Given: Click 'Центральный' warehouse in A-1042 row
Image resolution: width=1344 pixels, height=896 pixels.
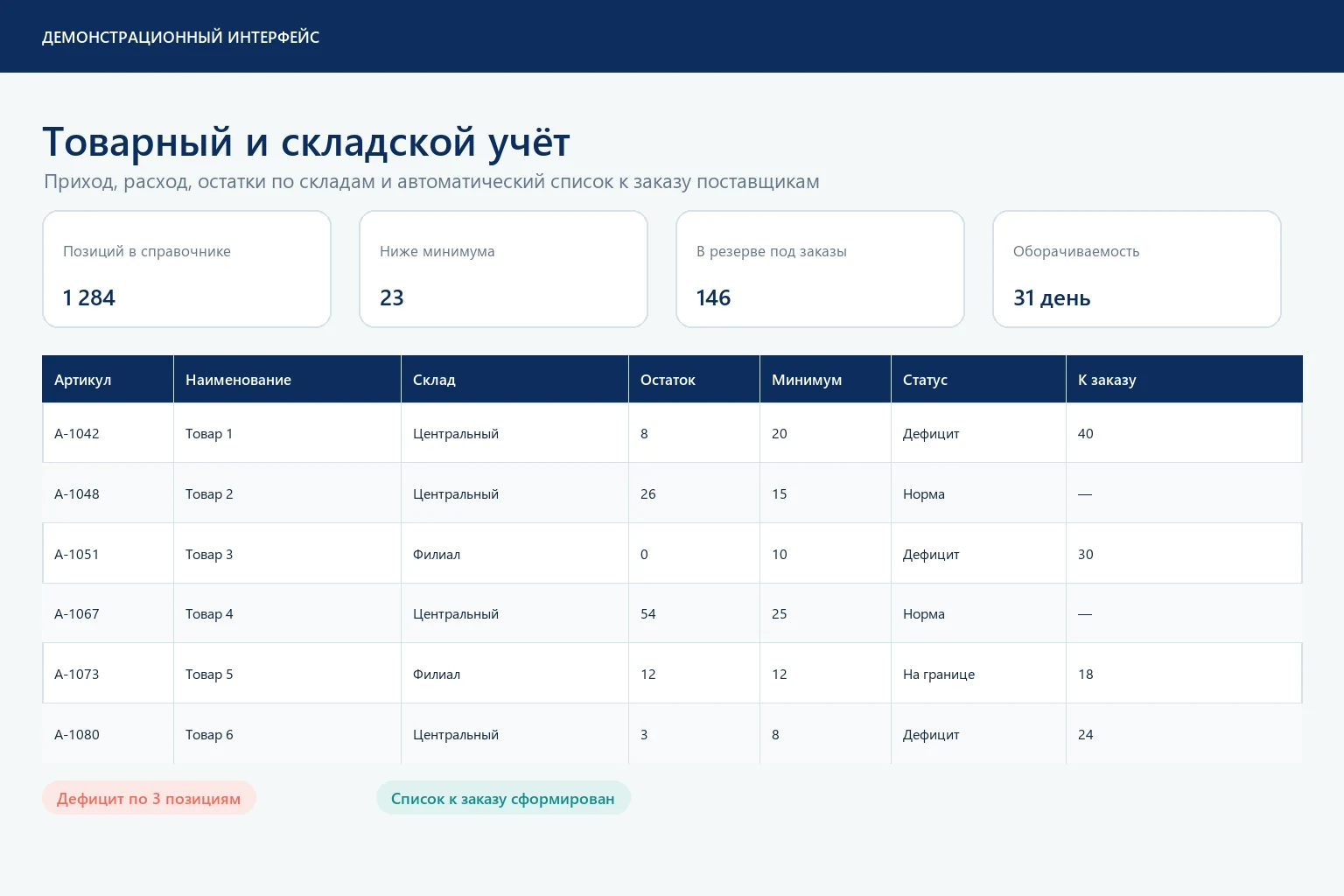Looking at the screenshot, I should pyautogui.click(x=456, y=433).
